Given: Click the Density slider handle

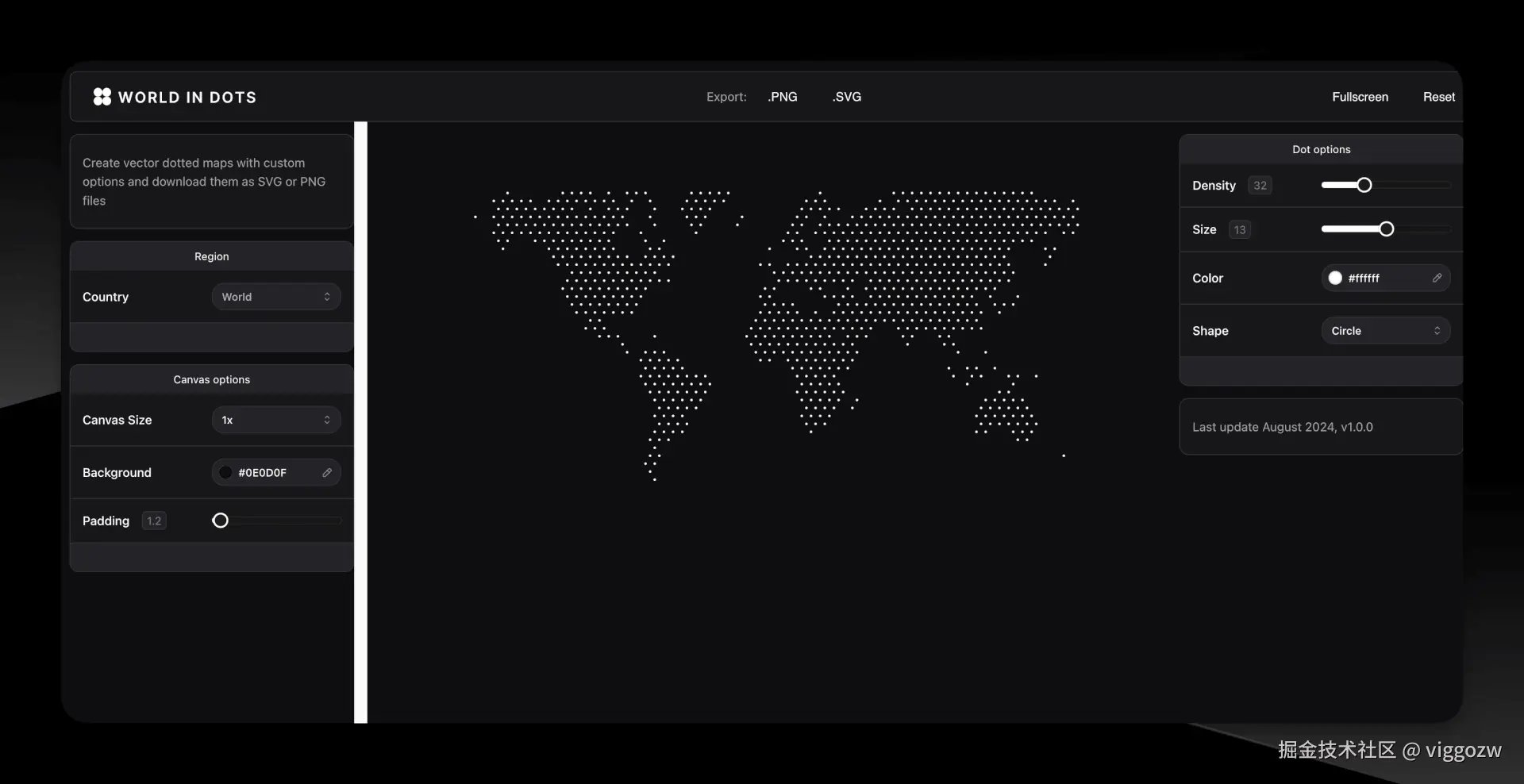Looking at the screenshot, I should pos(1363,184).
